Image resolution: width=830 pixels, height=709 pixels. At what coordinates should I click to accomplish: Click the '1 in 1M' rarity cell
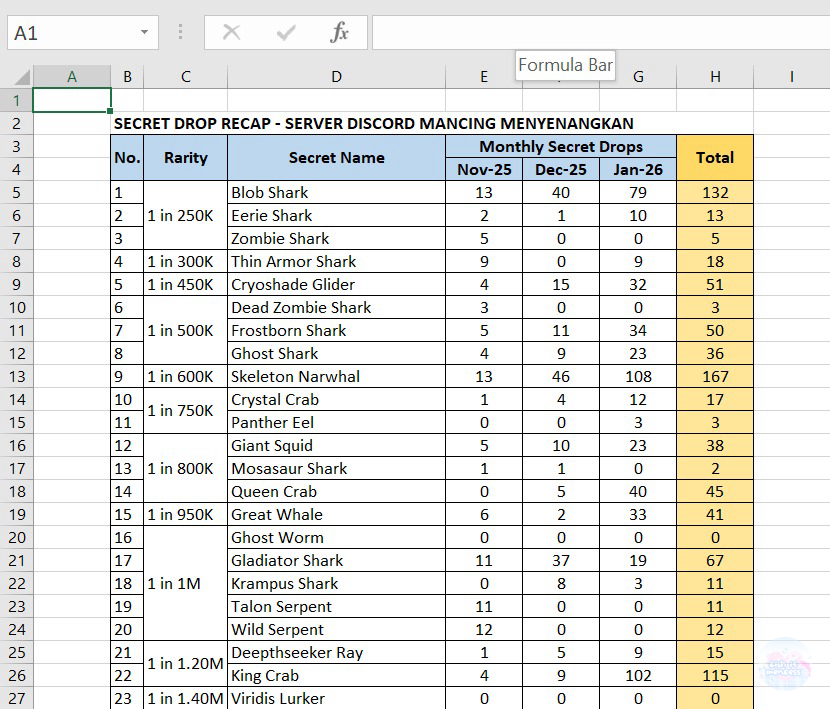185,584
